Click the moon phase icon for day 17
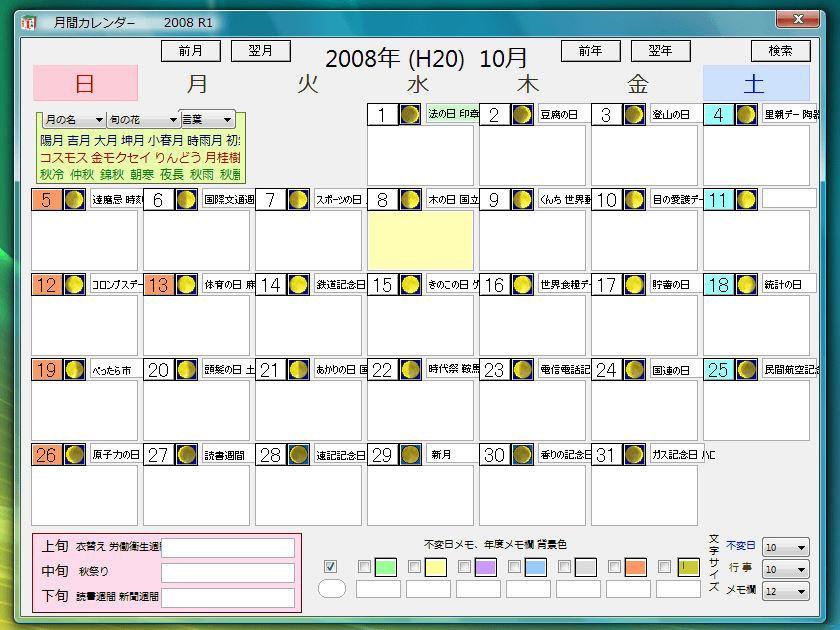This screenshot has width=840, height=630. pos(634,285)
